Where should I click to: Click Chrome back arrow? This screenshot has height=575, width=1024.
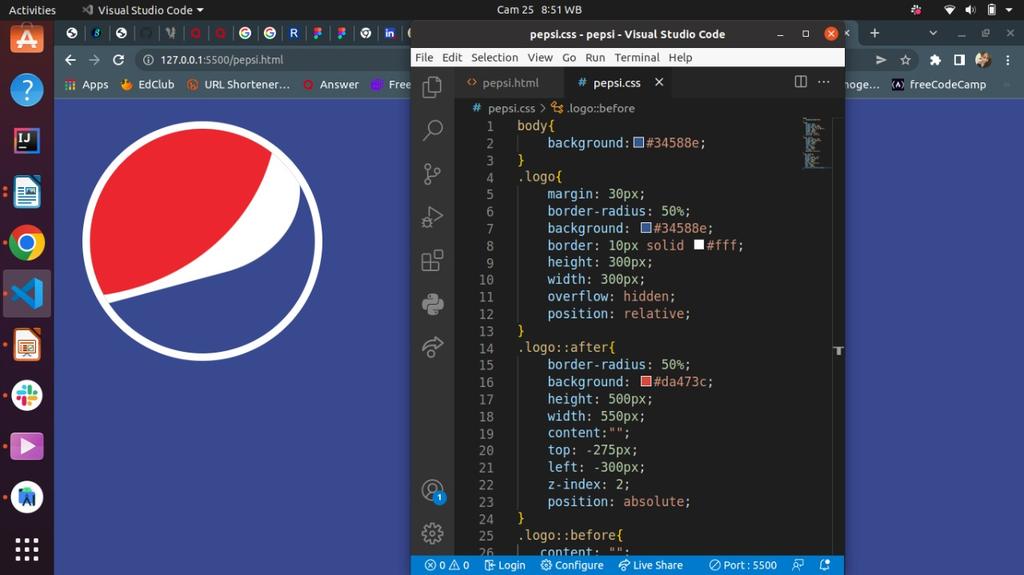[71, 59]
